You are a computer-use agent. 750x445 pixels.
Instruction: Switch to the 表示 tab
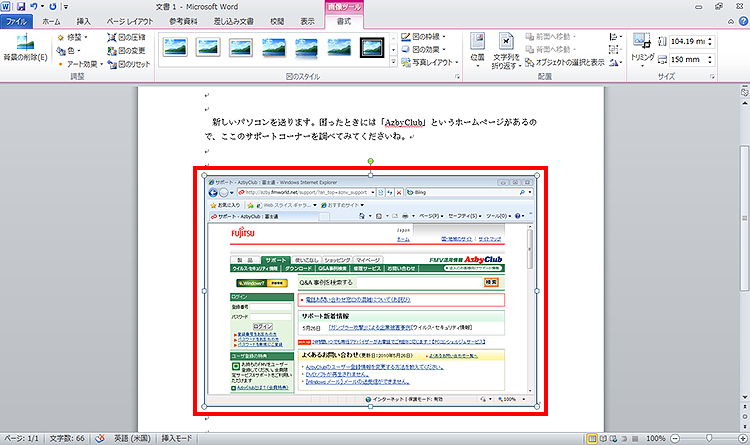point(307,22)
